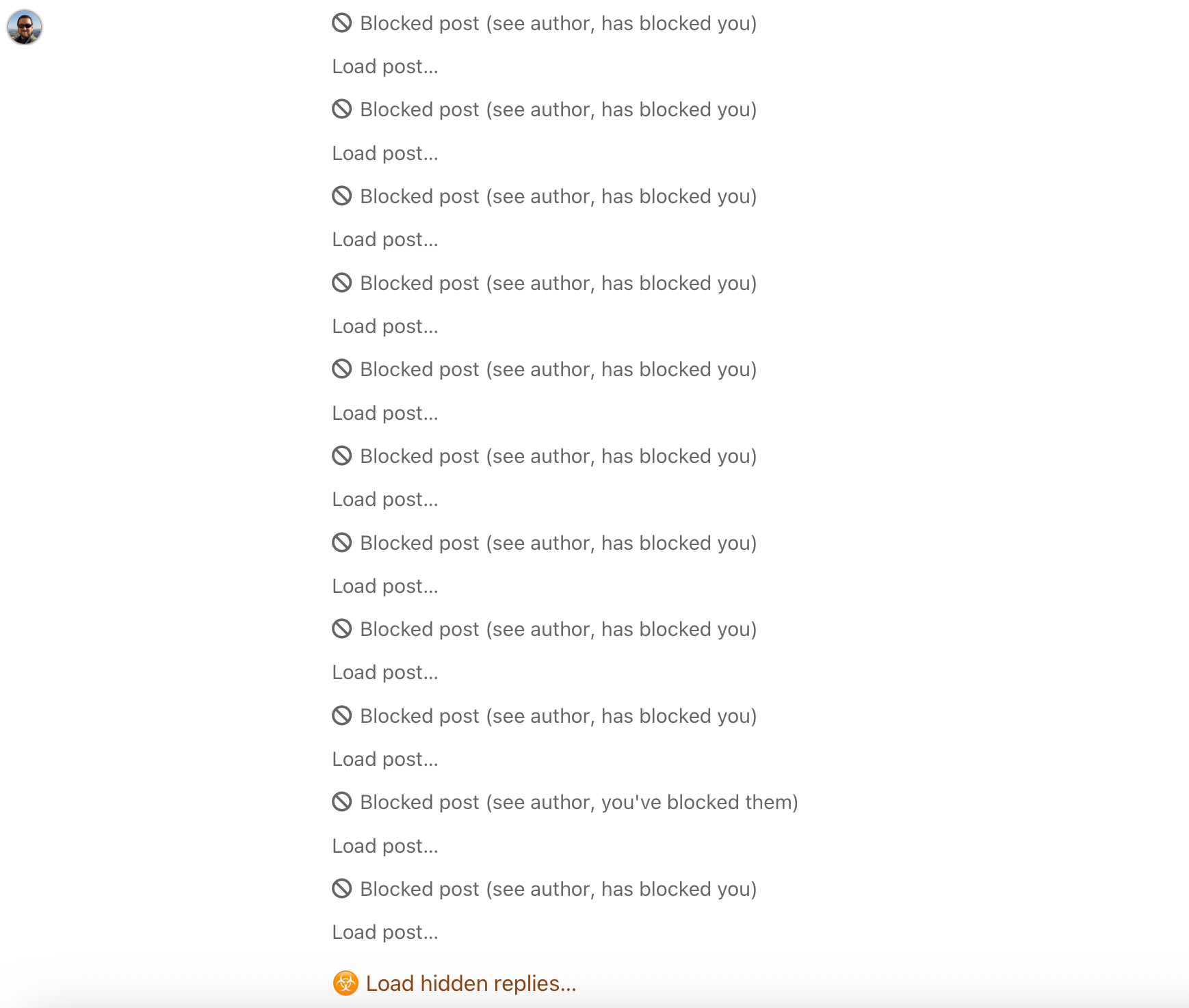The height and width of the screenshot is (1008, 1189).
Task: Click the first "Blocked post (see author, has blocked you)" text
Action: 558,23
